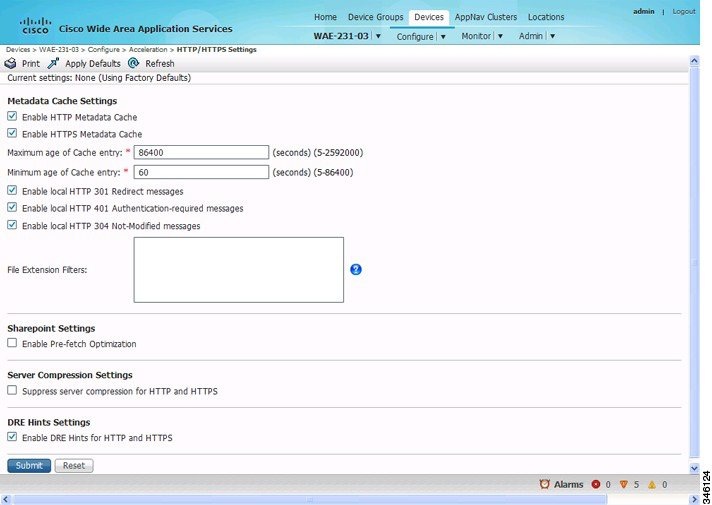
Task: Click the vertical scrollbar thumb
Action: 694,262
